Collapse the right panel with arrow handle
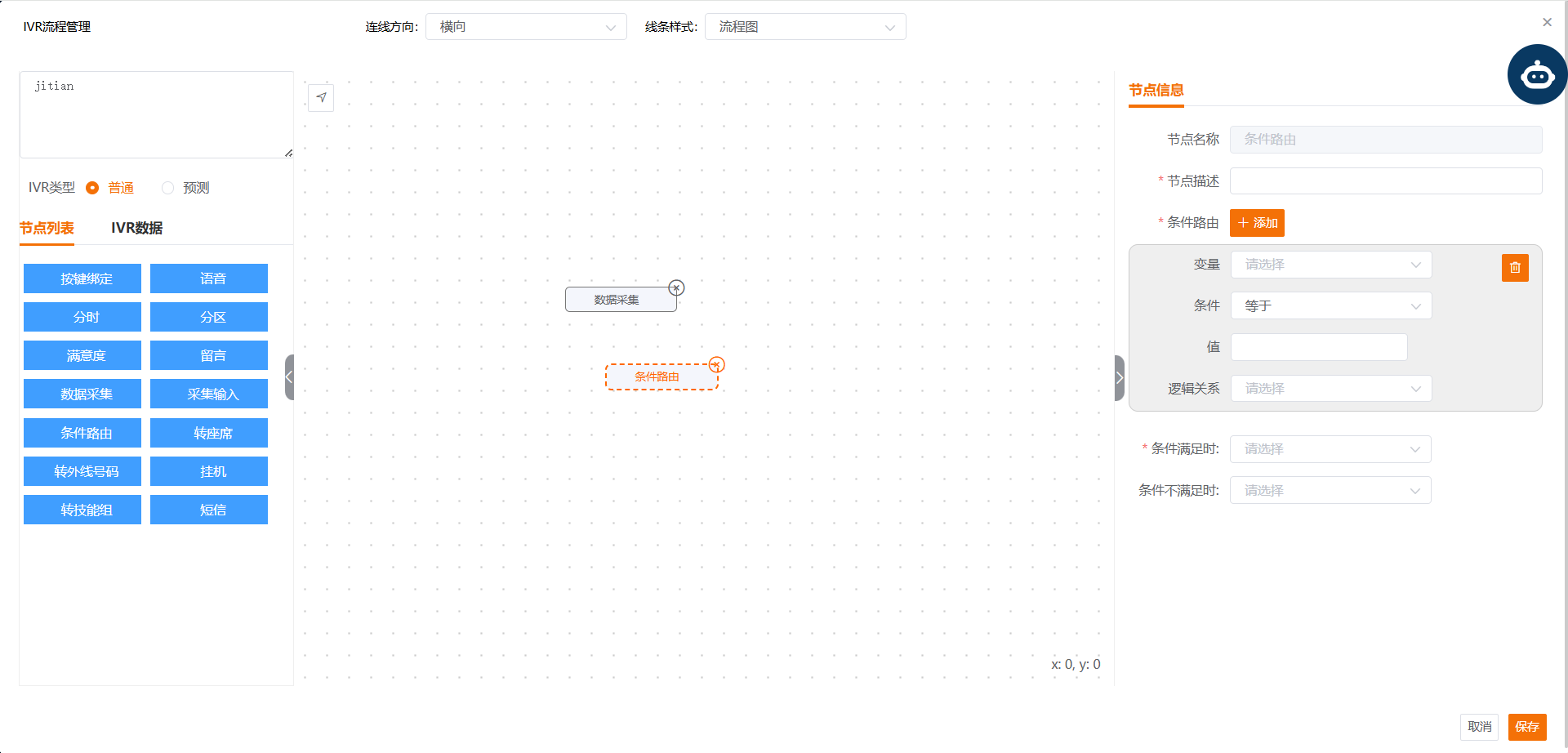The width and height of the screenshot is (1568, 753). pos(1120,378)
